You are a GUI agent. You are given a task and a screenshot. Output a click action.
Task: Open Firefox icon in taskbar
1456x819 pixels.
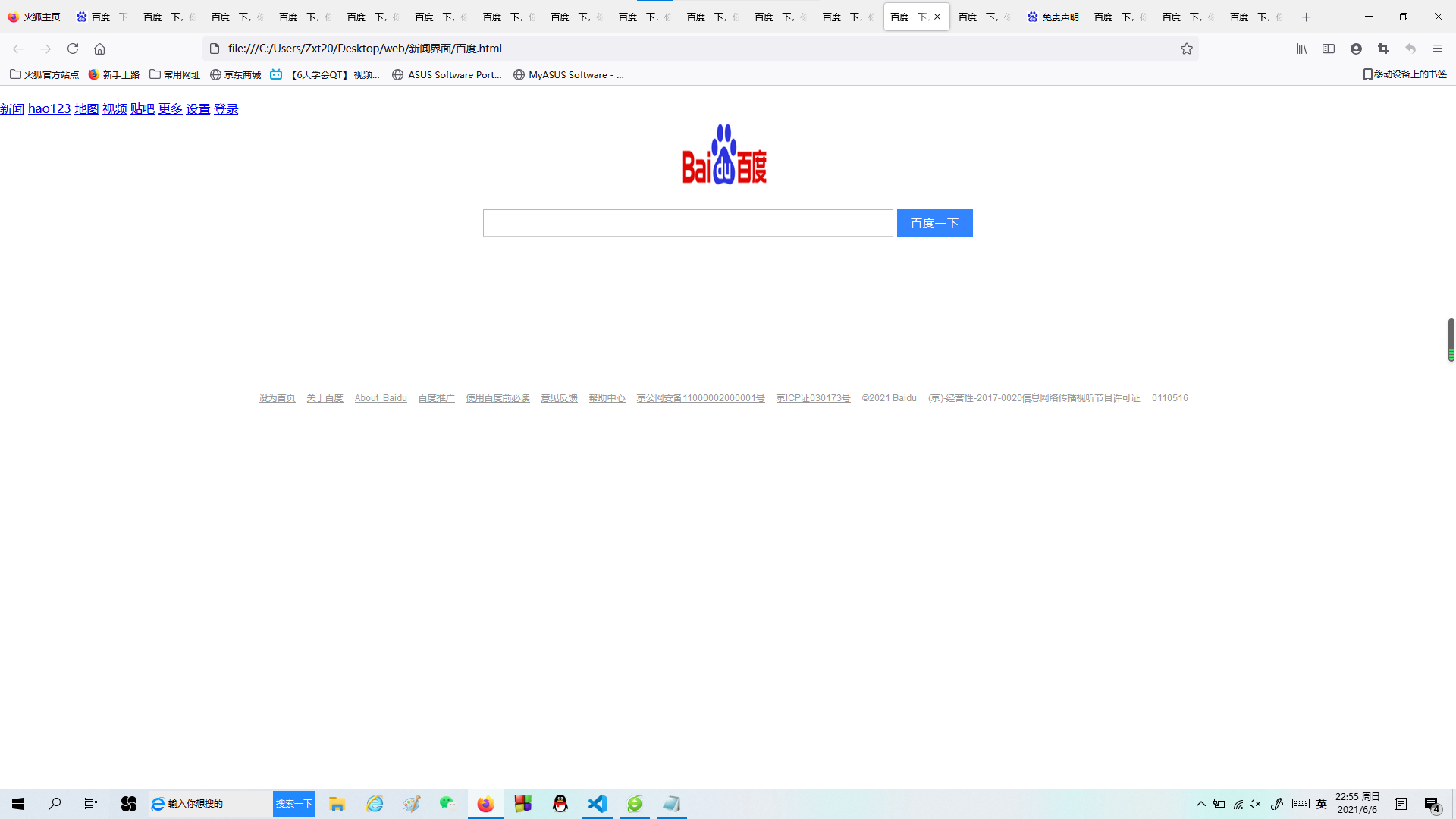[485, 804]
